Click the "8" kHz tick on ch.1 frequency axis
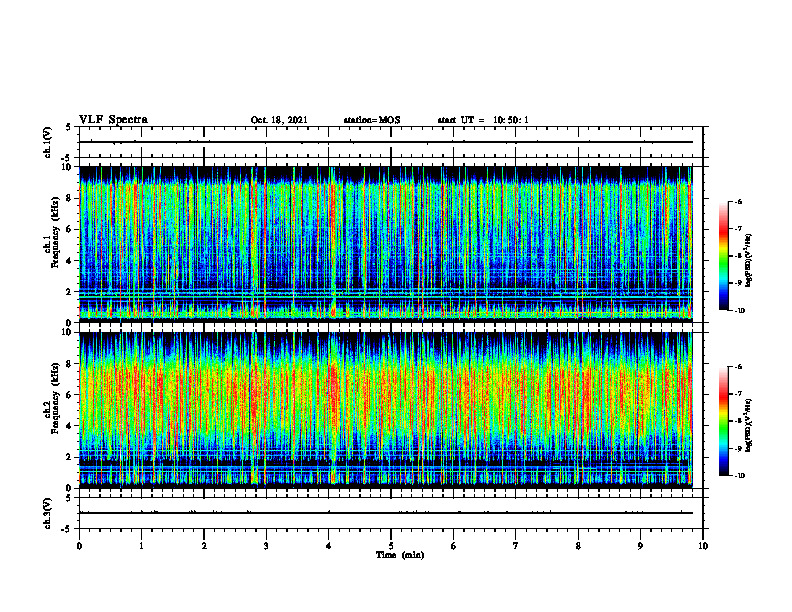The height and width of the screenshot is (612, 792). point(71,198)
